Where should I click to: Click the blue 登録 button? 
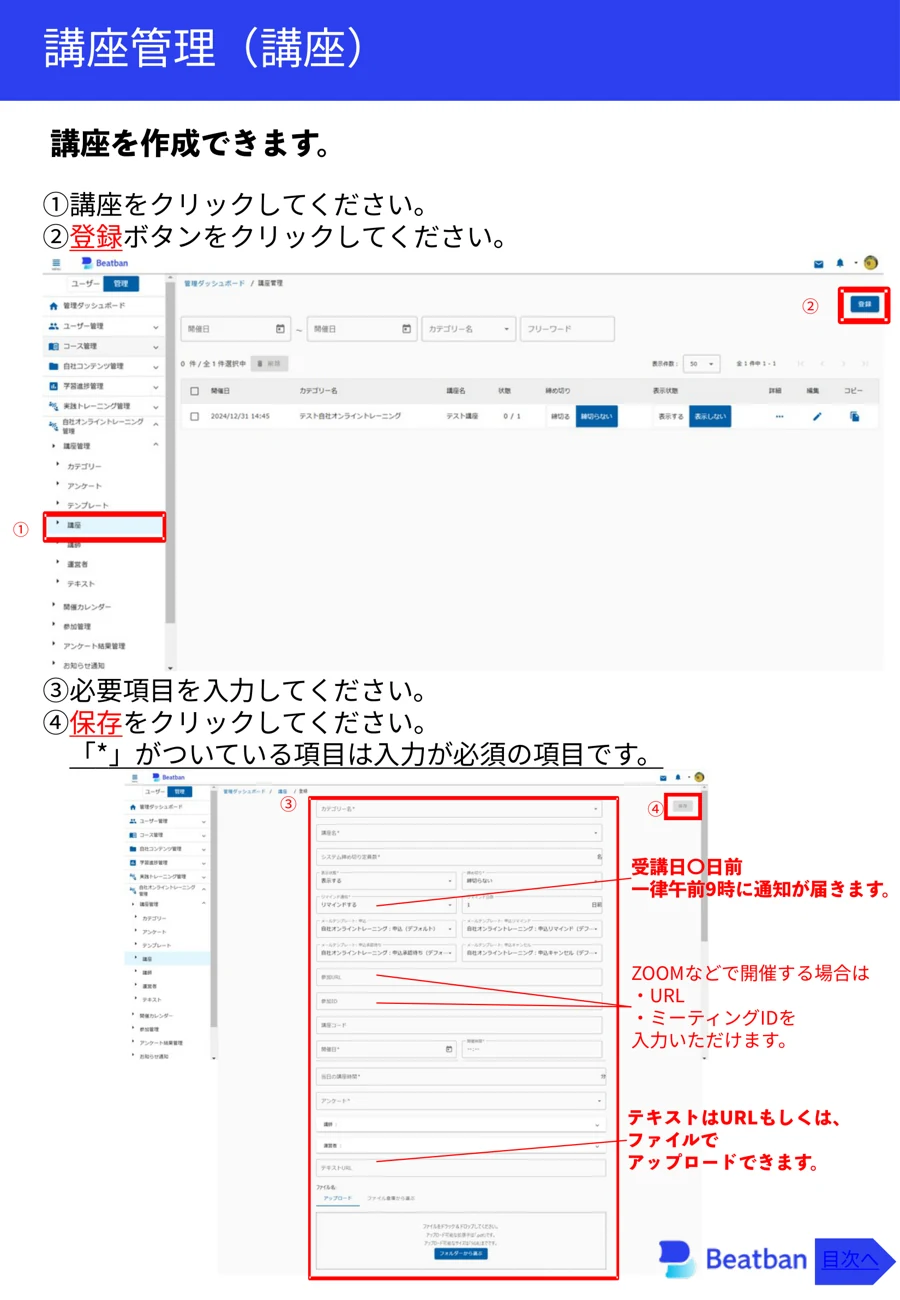tap(865, 304)
